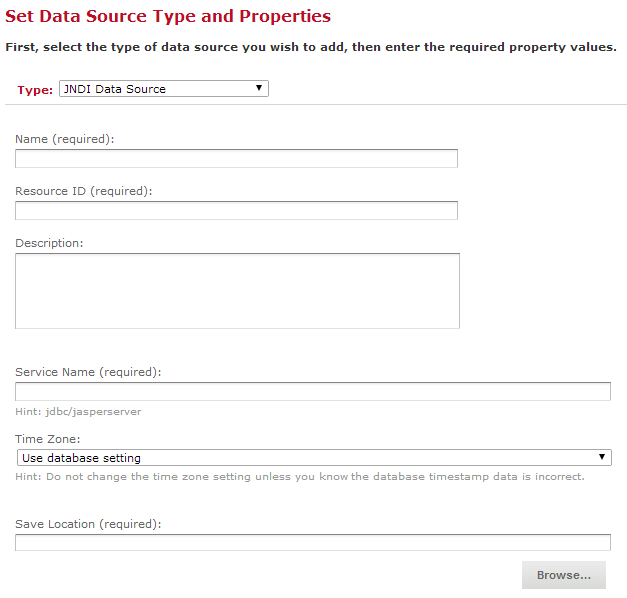Click the "Name (required):" label
The image size is (627, 598).
point(65,139)
